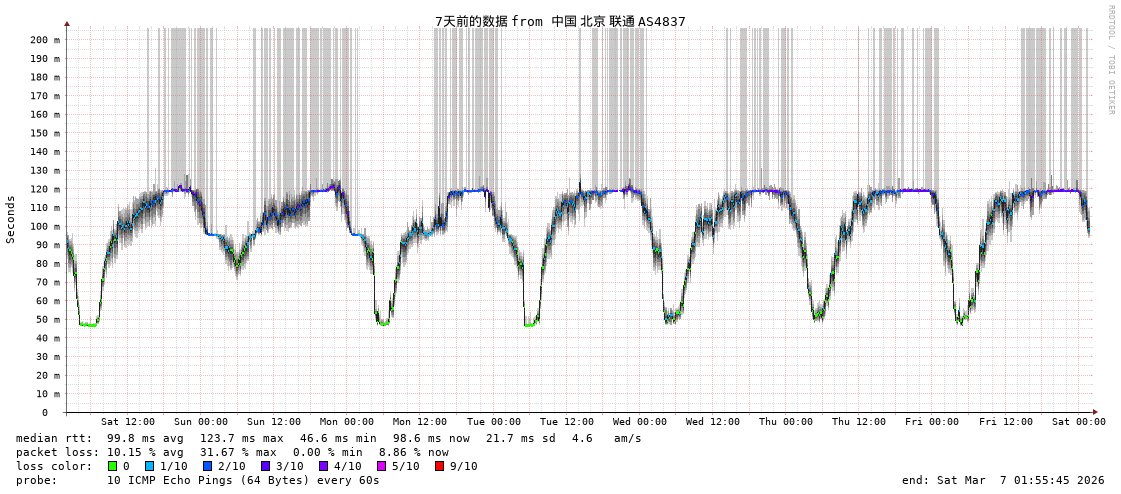The height and width of the screenshot is (494, 1121).
Task: Select the 'Mon 00:00' time label
Action: click(347, 422)
